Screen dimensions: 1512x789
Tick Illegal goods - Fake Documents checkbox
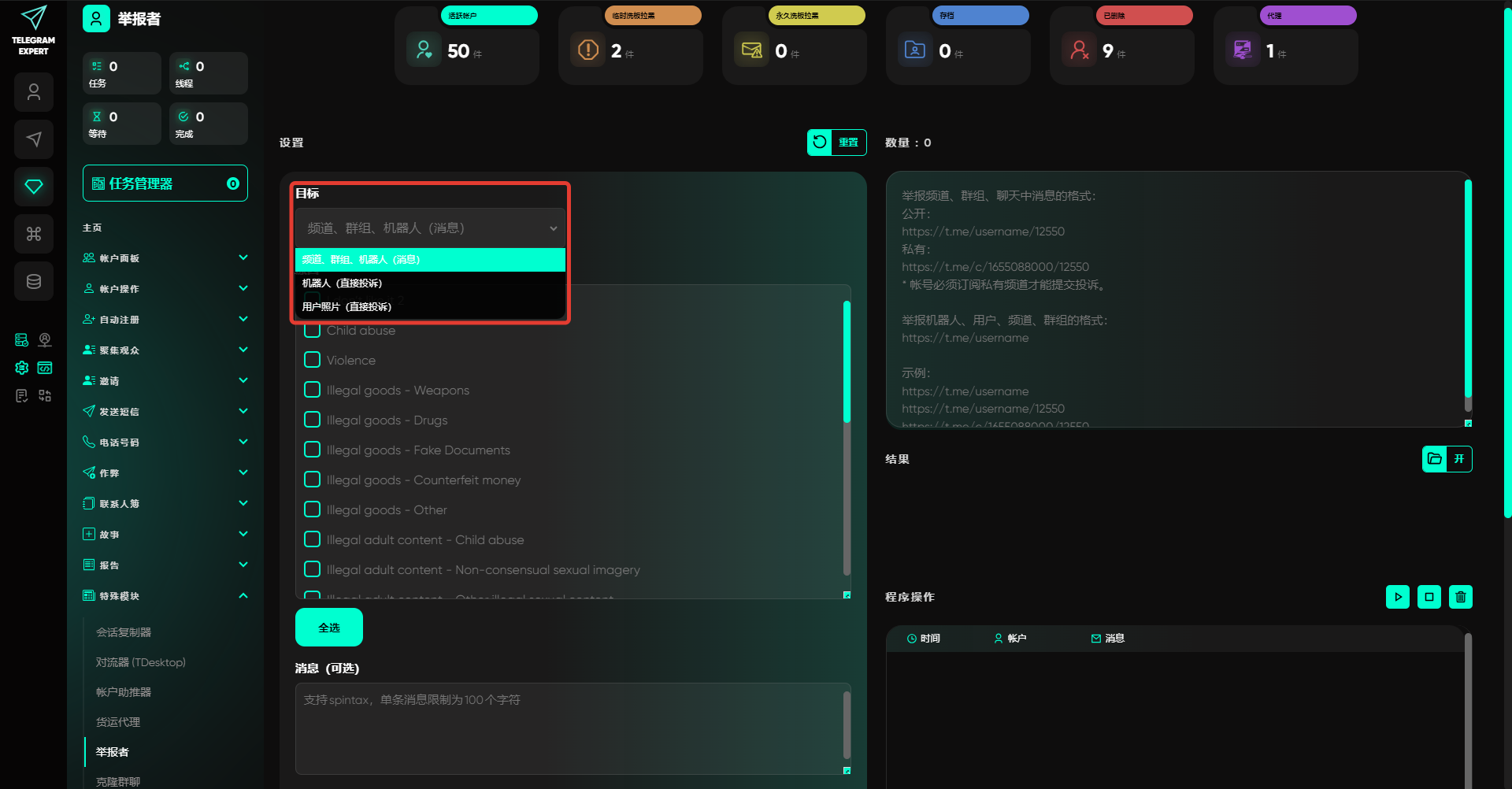pyautogui.click(x=313, y=450)
